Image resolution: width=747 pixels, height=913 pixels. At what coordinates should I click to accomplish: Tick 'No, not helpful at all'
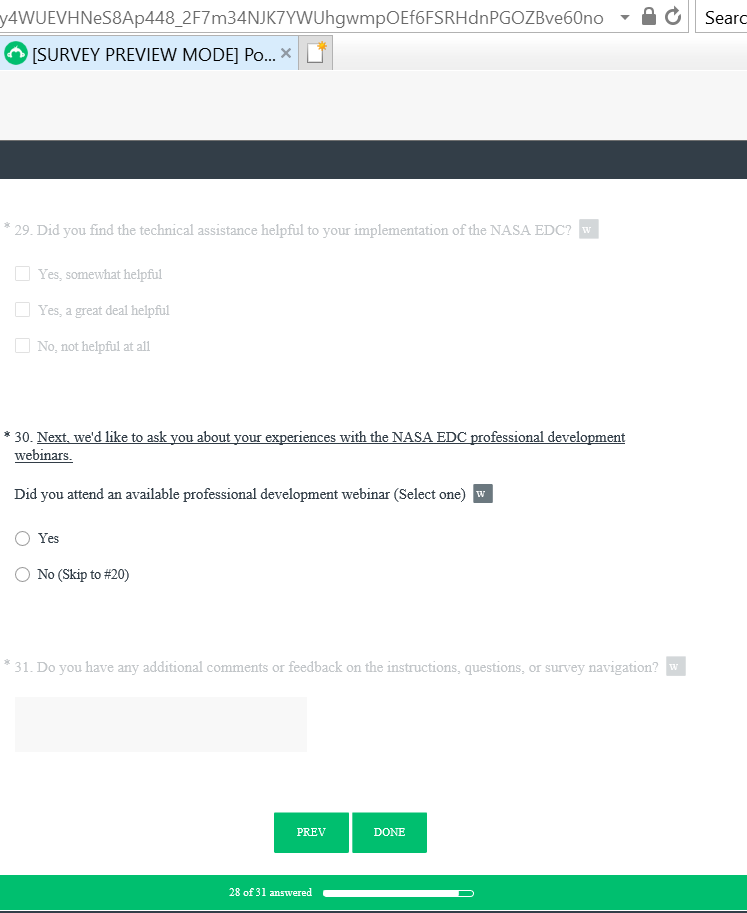click(x=22, y=346)
